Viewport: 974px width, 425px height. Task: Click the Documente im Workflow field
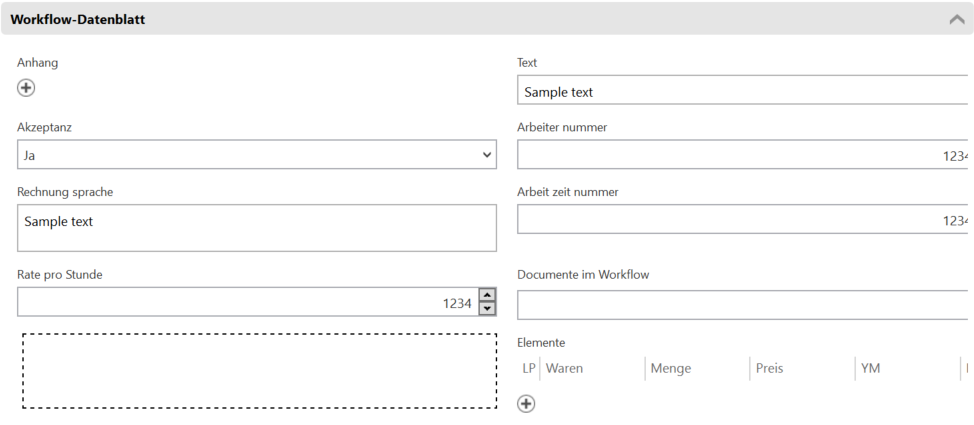pos(744,305)
